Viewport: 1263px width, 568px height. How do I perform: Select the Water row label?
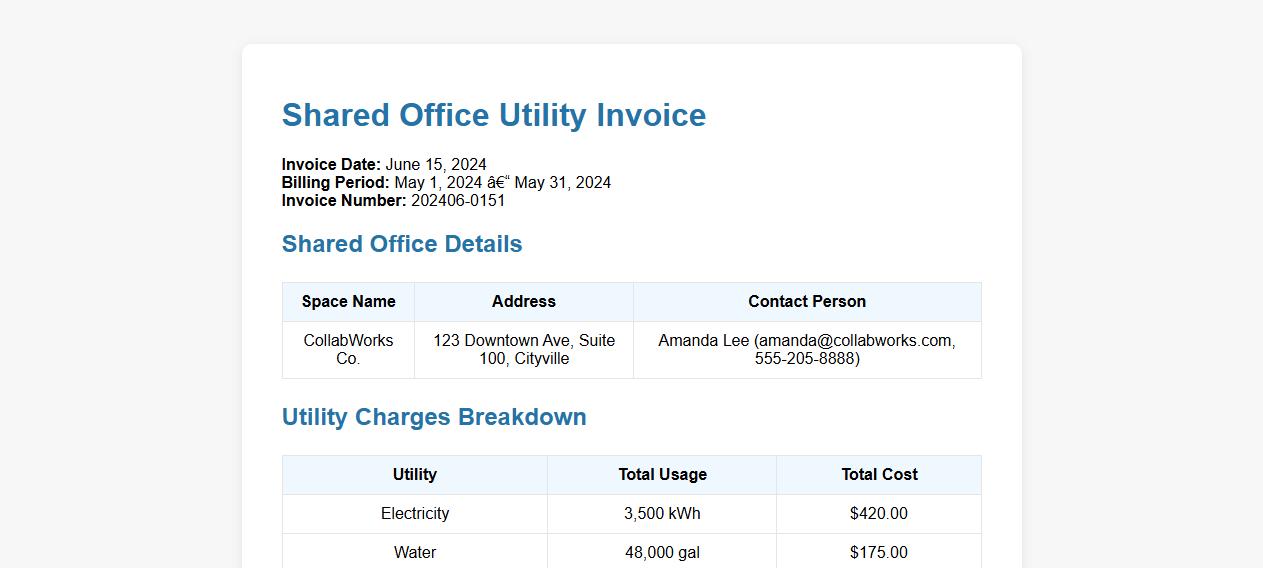(415, 552)
